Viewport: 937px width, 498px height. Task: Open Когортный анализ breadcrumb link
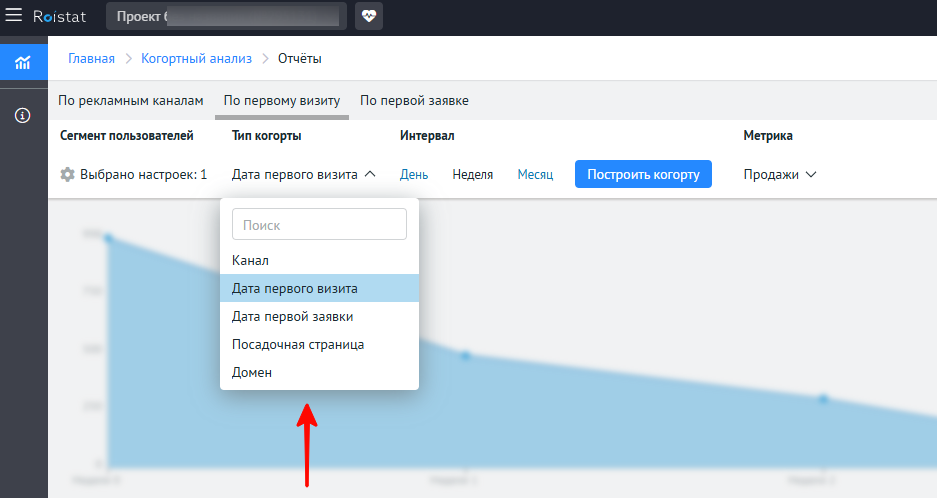198,59
